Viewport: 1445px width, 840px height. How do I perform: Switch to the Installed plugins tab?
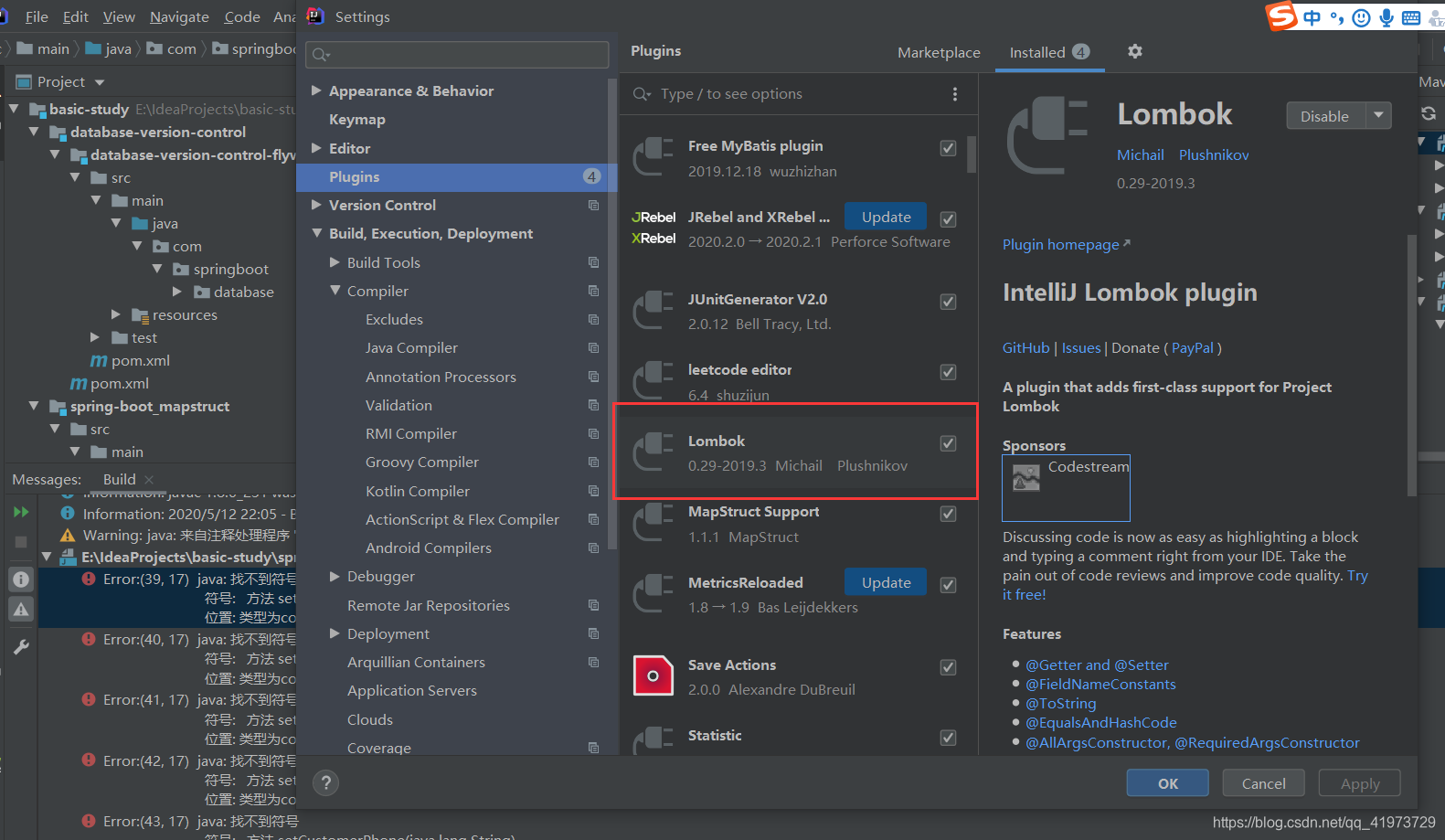(1049, 53)
